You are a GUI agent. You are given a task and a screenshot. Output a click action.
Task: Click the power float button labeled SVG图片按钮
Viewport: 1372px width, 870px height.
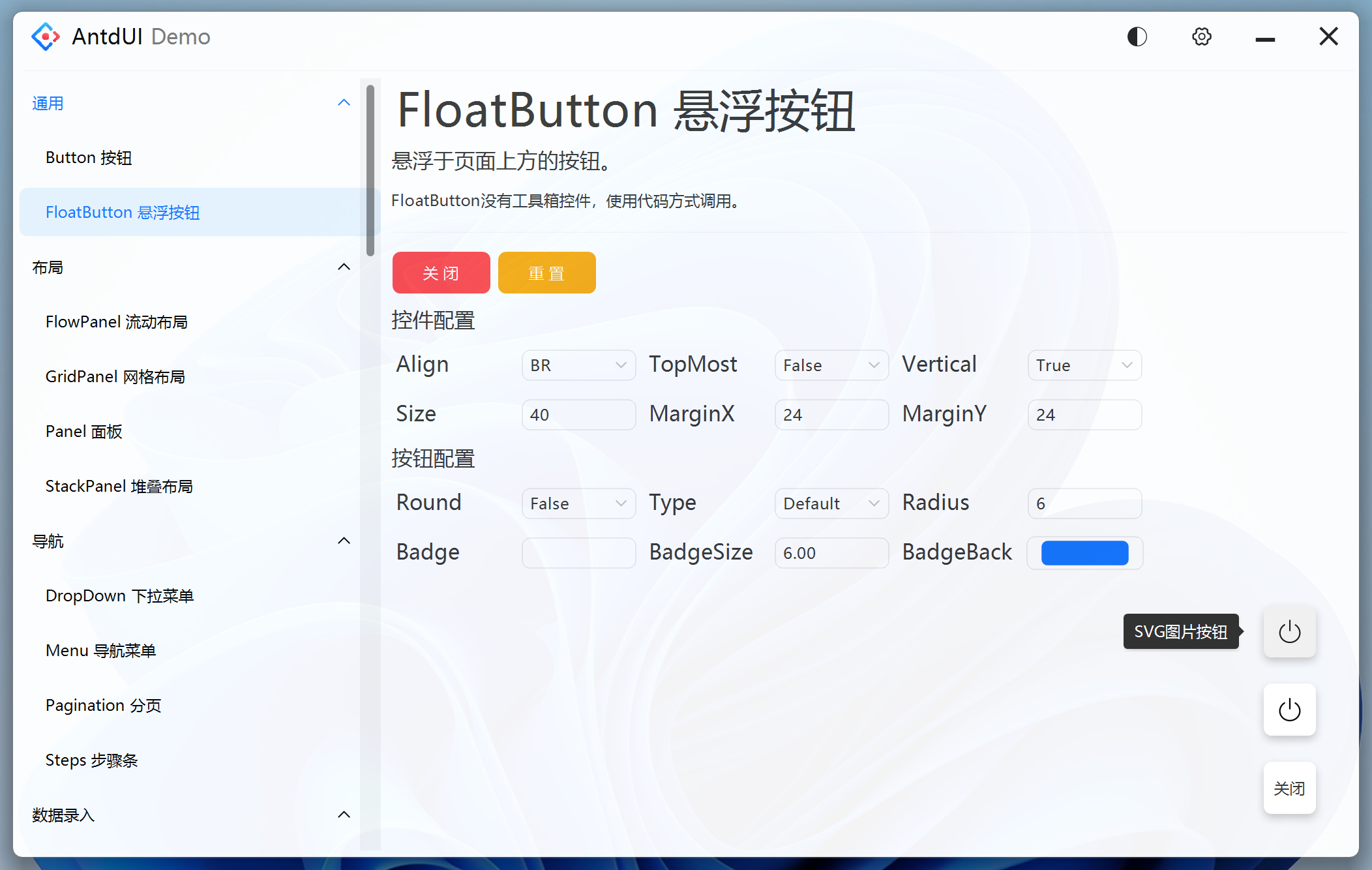(x=1289, y=631)
